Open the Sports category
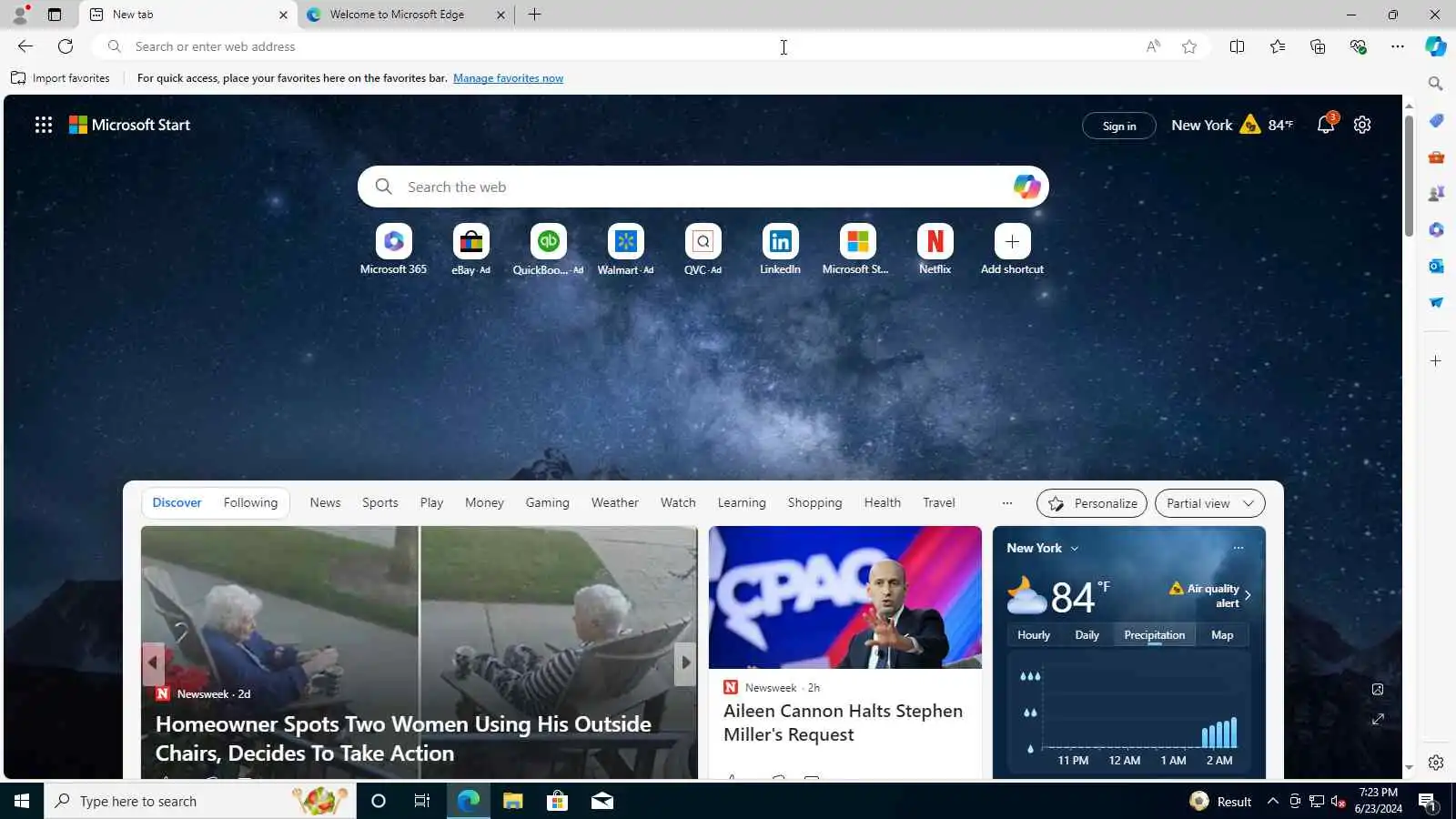This screenshot has height=819, width=1456. point(379,503)
